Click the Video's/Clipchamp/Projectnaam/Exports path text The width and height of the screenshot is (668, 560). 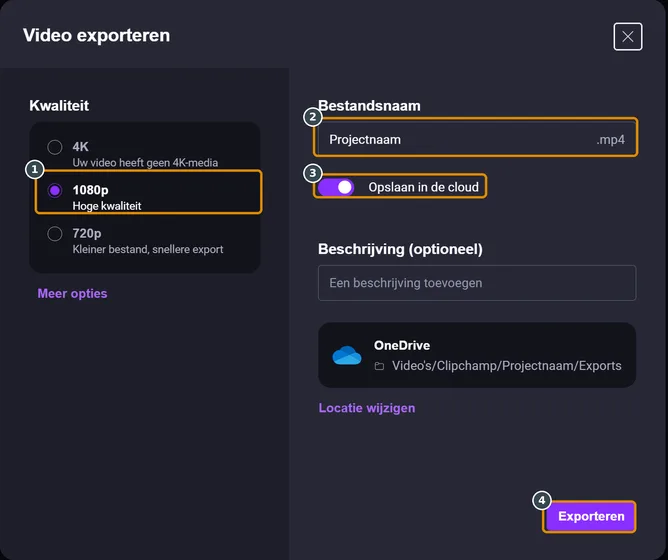pos(507,366)
